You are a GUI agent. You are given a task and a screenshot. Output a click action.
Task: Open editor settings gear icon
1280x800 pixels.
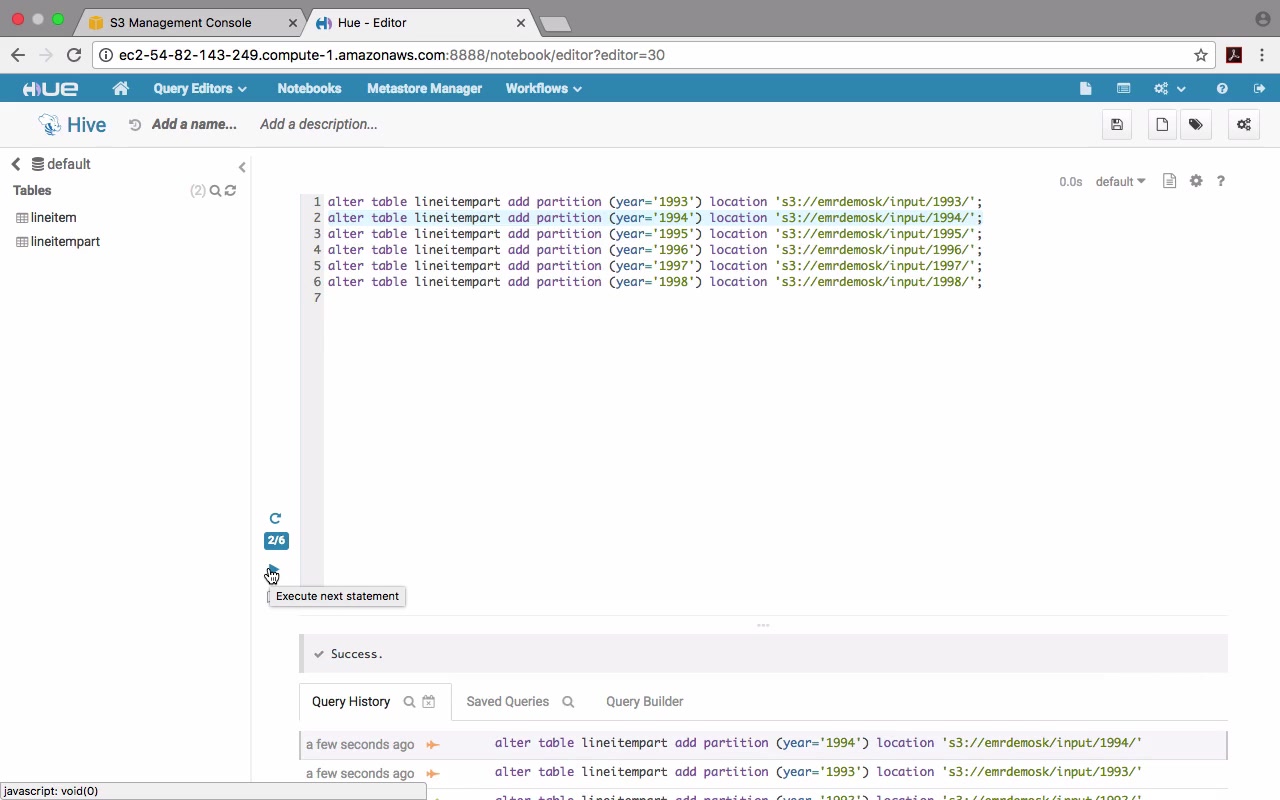click(1196, 181)
